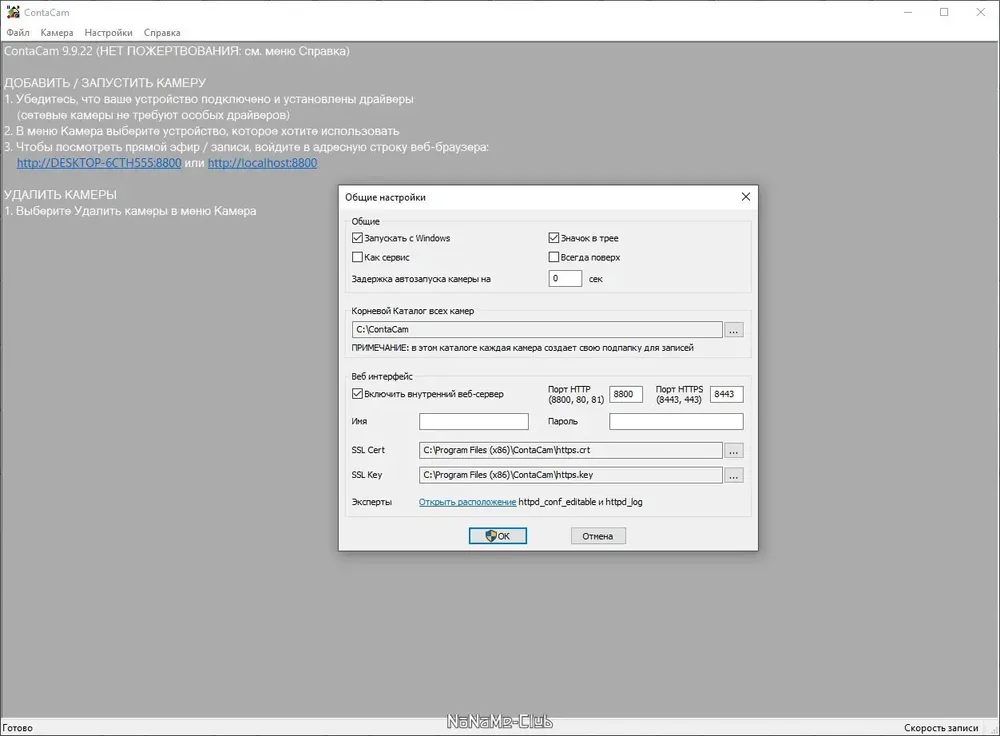The height and width of the screenshot is (736, 1000).
Task: Click the Готово status bar text
Action: pos(17,728)
